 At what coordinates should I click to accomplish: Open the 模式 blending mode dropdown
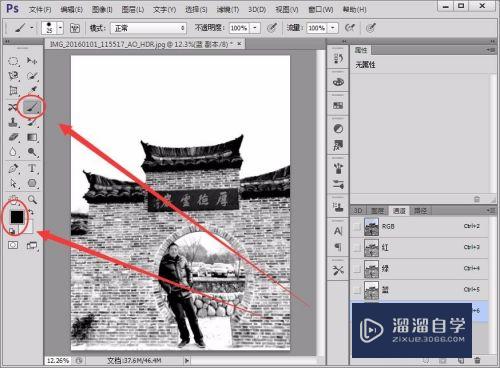148,28
